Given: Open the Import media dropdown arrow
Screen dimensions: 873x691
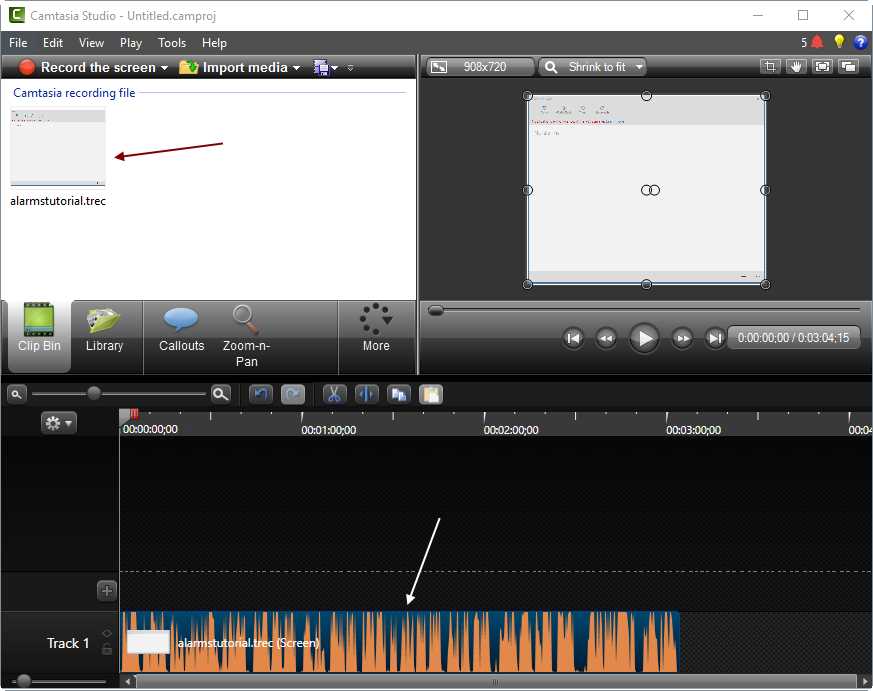Looking at the screenshot, I should [296, 67].
